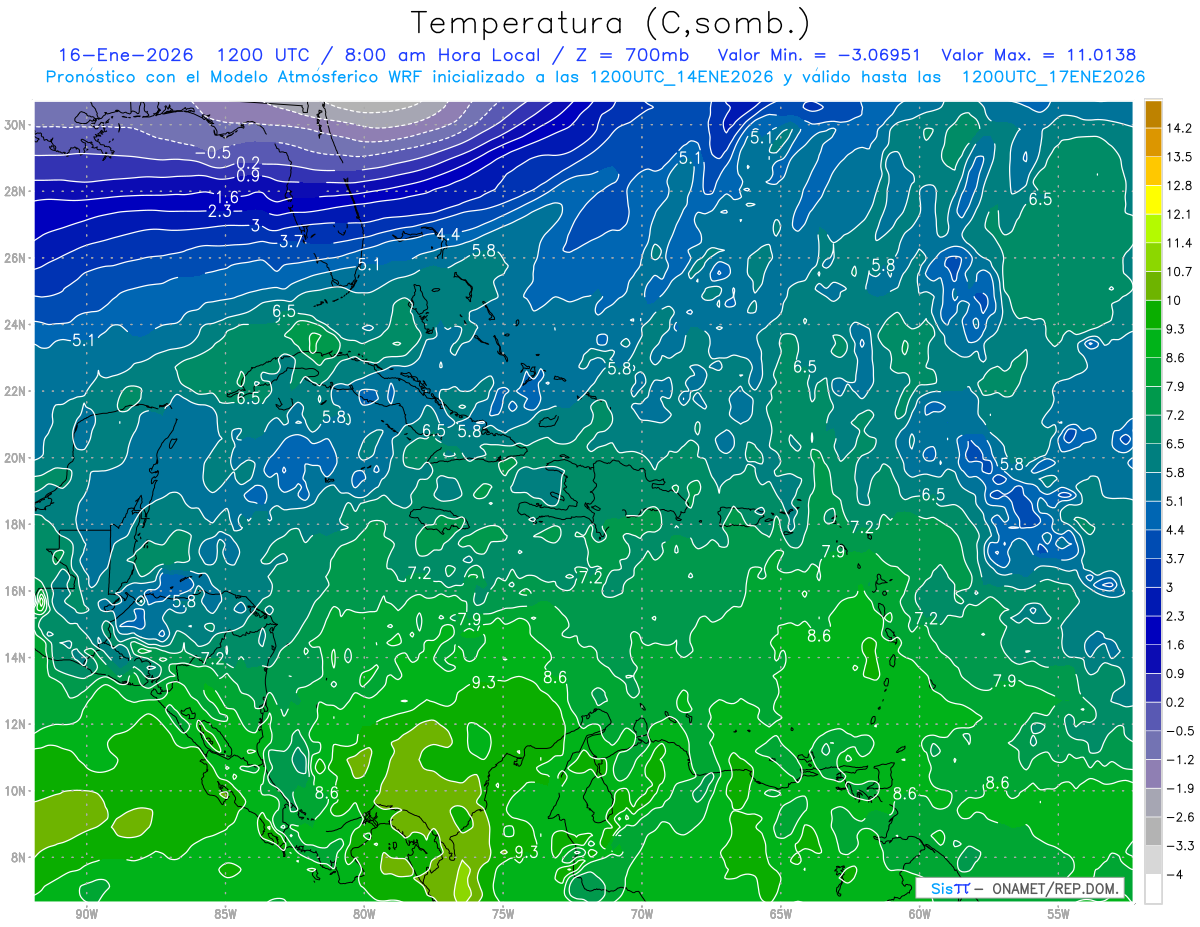The width and height of the screenshot is (1200, 927).
Task: Click the '24N' latitude axis label
Action: pyautogui.click(x=14, y=325)
